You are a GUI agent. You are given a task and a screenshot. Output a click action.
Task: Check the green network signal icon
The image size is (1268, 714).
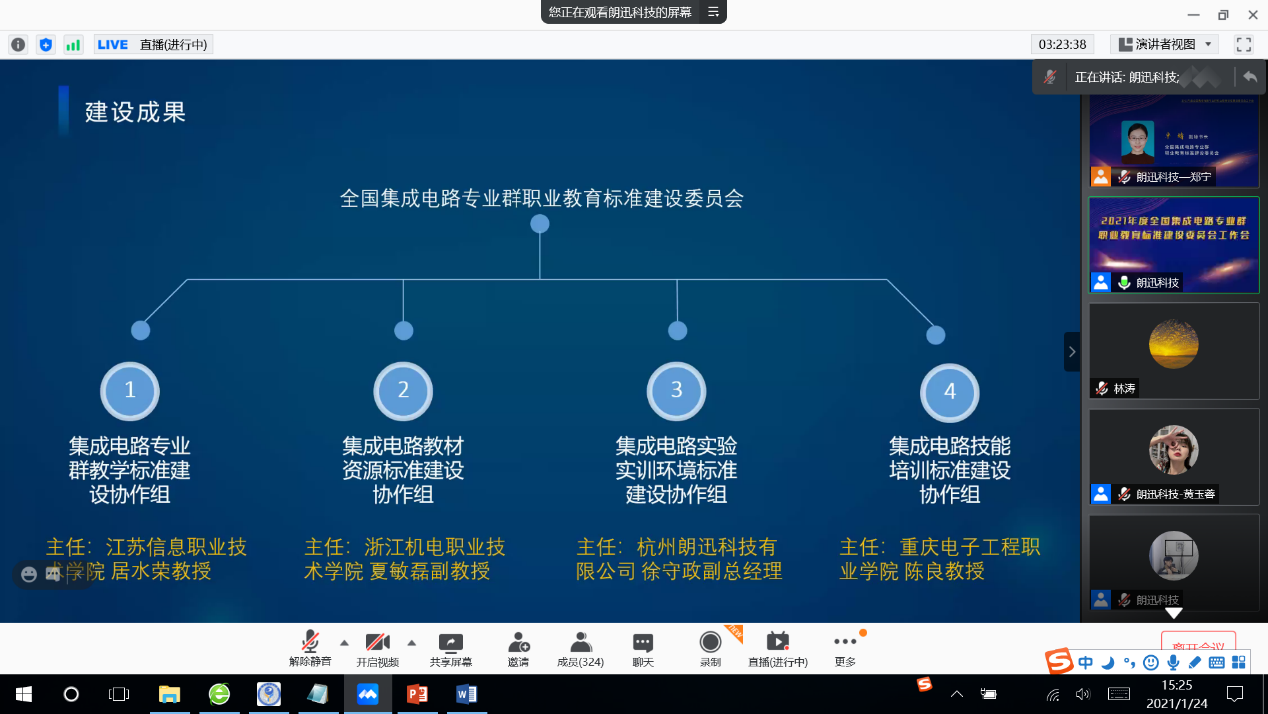pyautogui.click(x=73, y=44)
